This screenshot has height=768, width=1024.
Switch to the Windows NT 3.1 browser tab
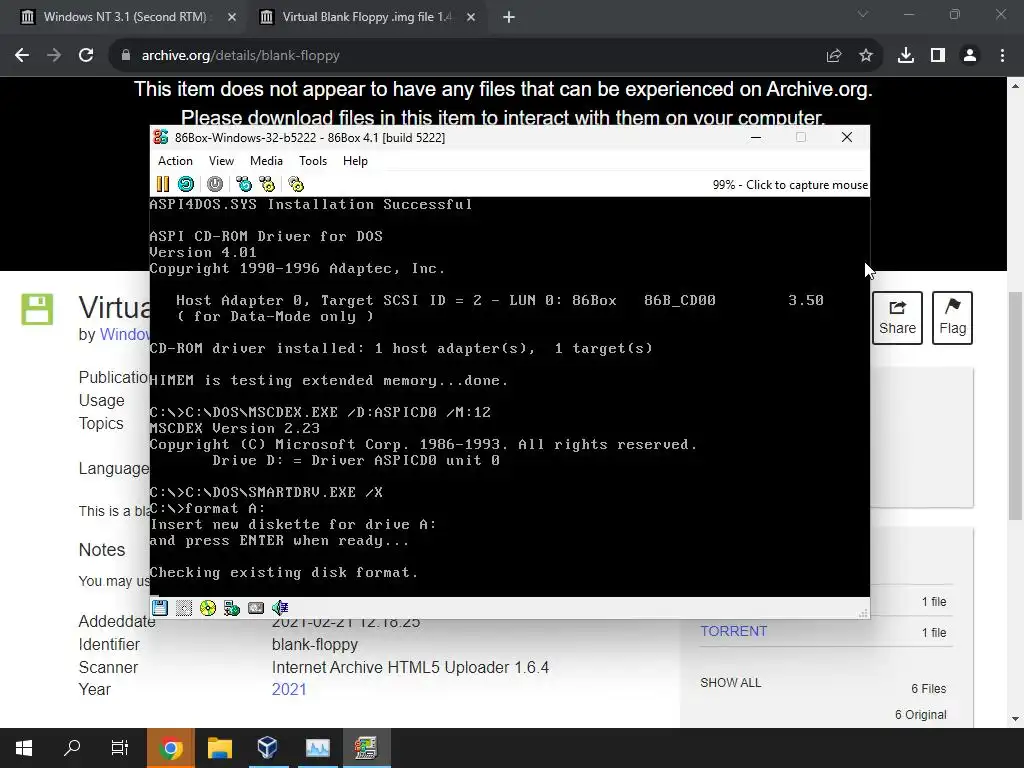pyautogui.click(x=124, y=17)
